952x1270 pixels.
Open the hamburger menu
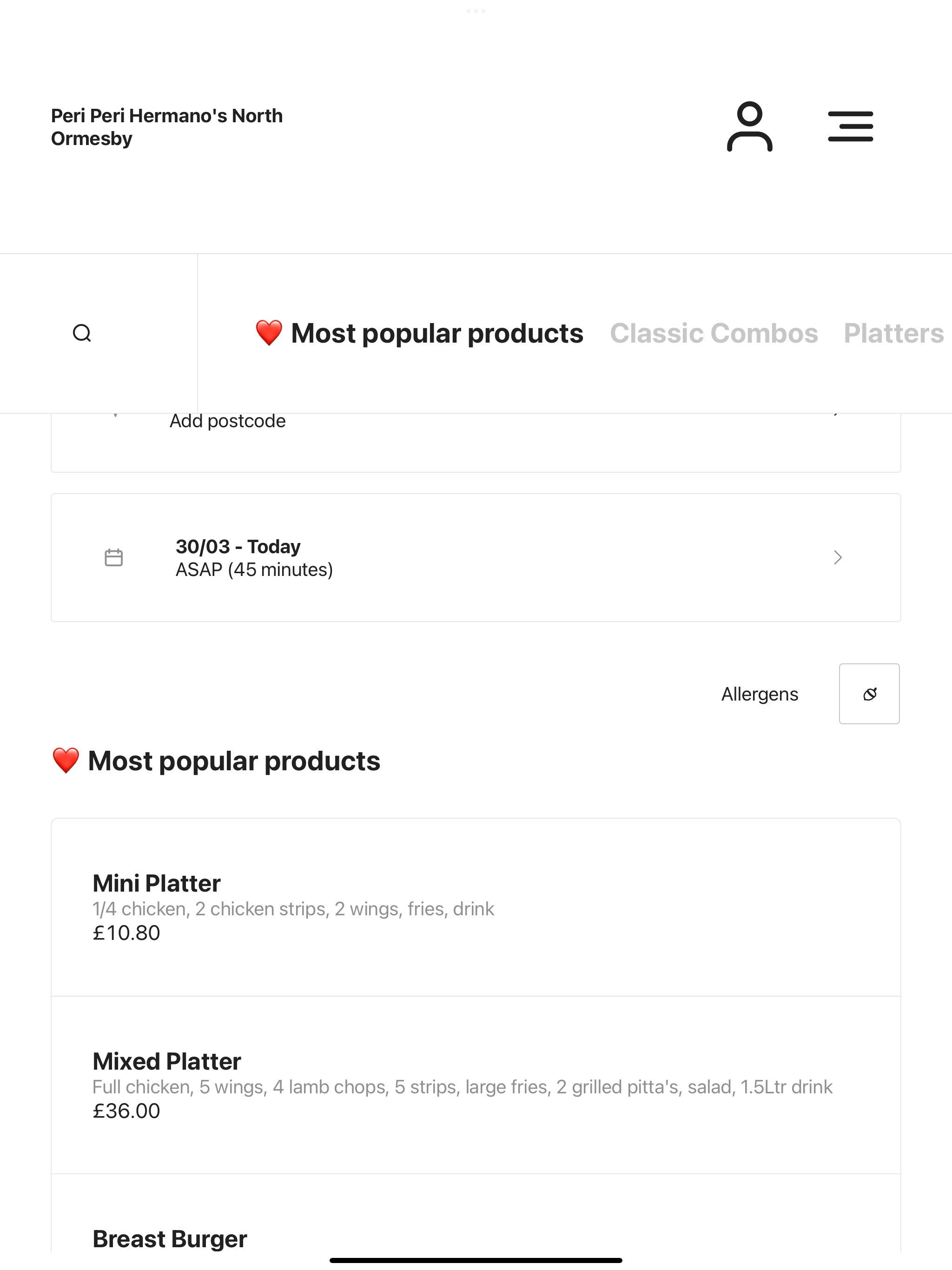coord(850,126)
